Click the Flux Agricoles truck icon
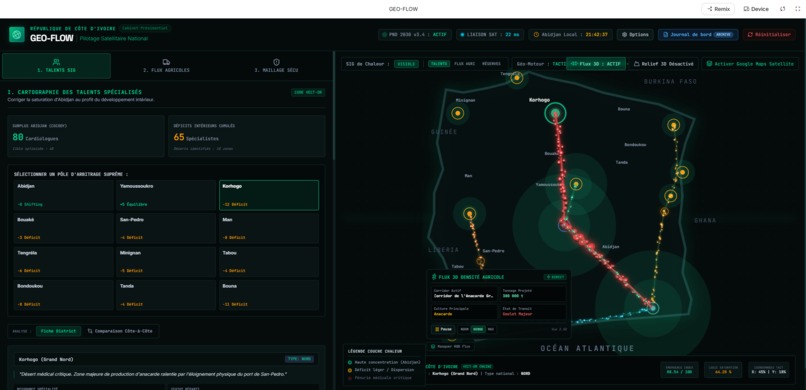 coord(166,62)
